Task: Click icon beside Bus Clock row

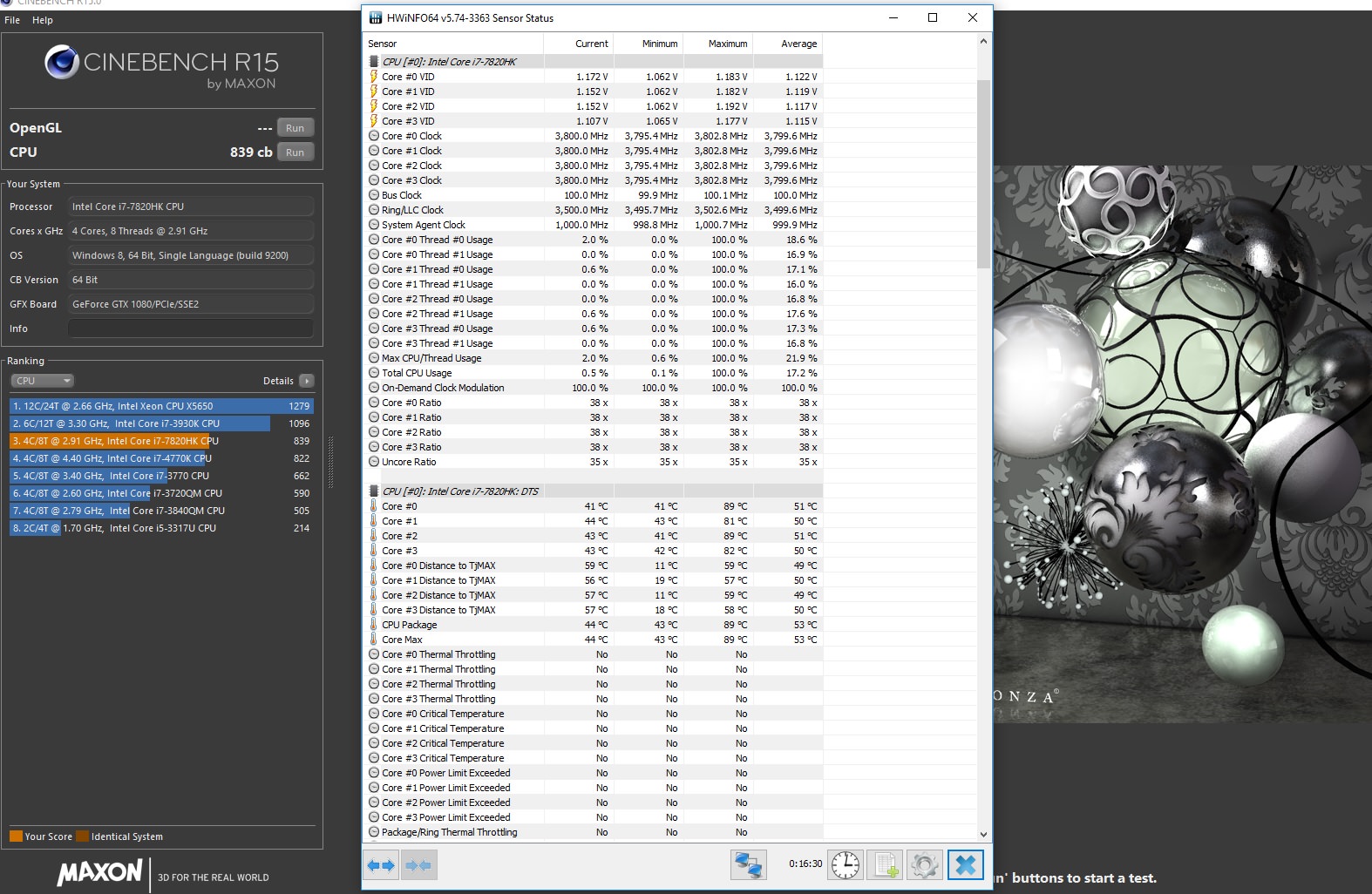Action: [x=374, y=195]
